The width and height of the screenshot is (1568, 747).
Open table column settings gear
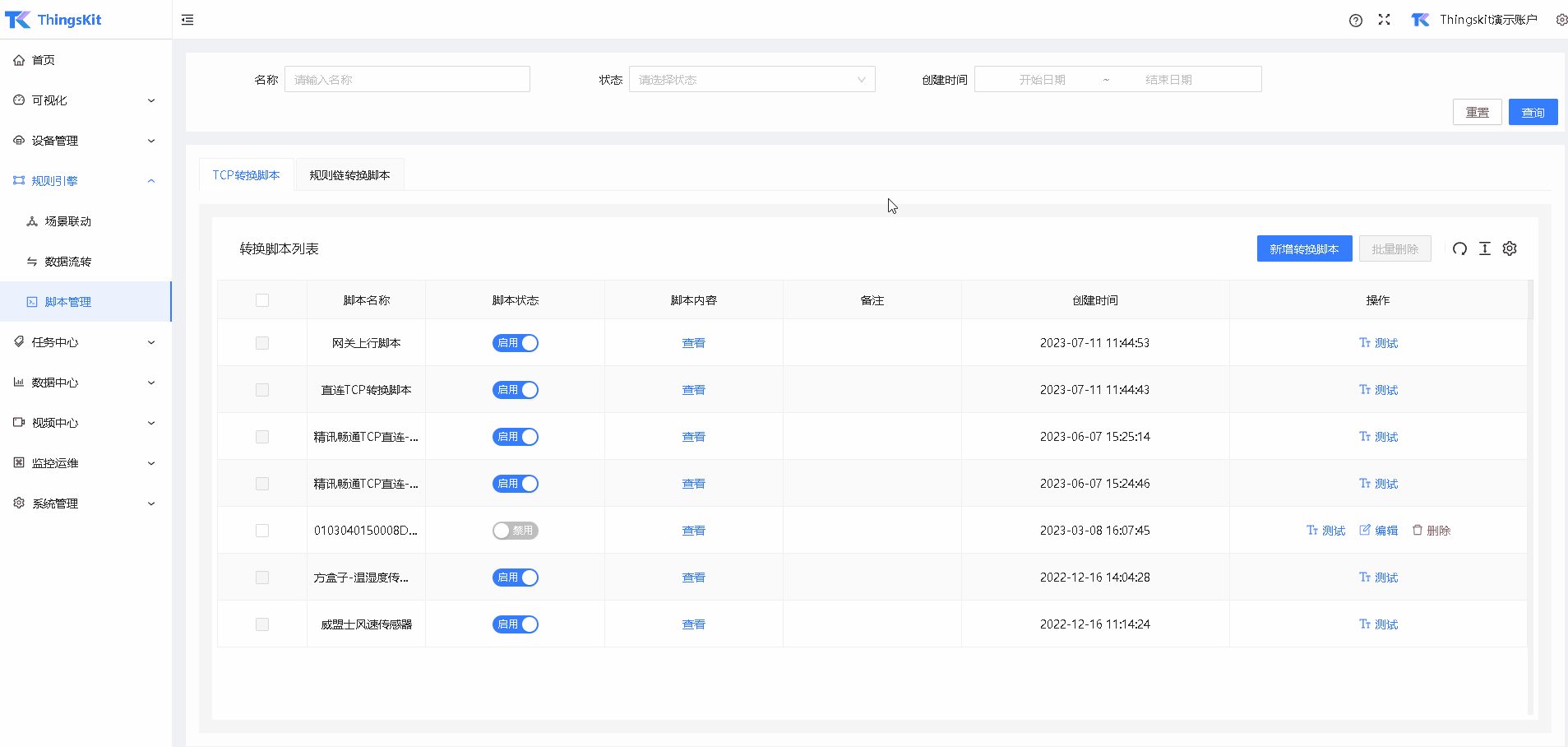tap(1510, 248)
